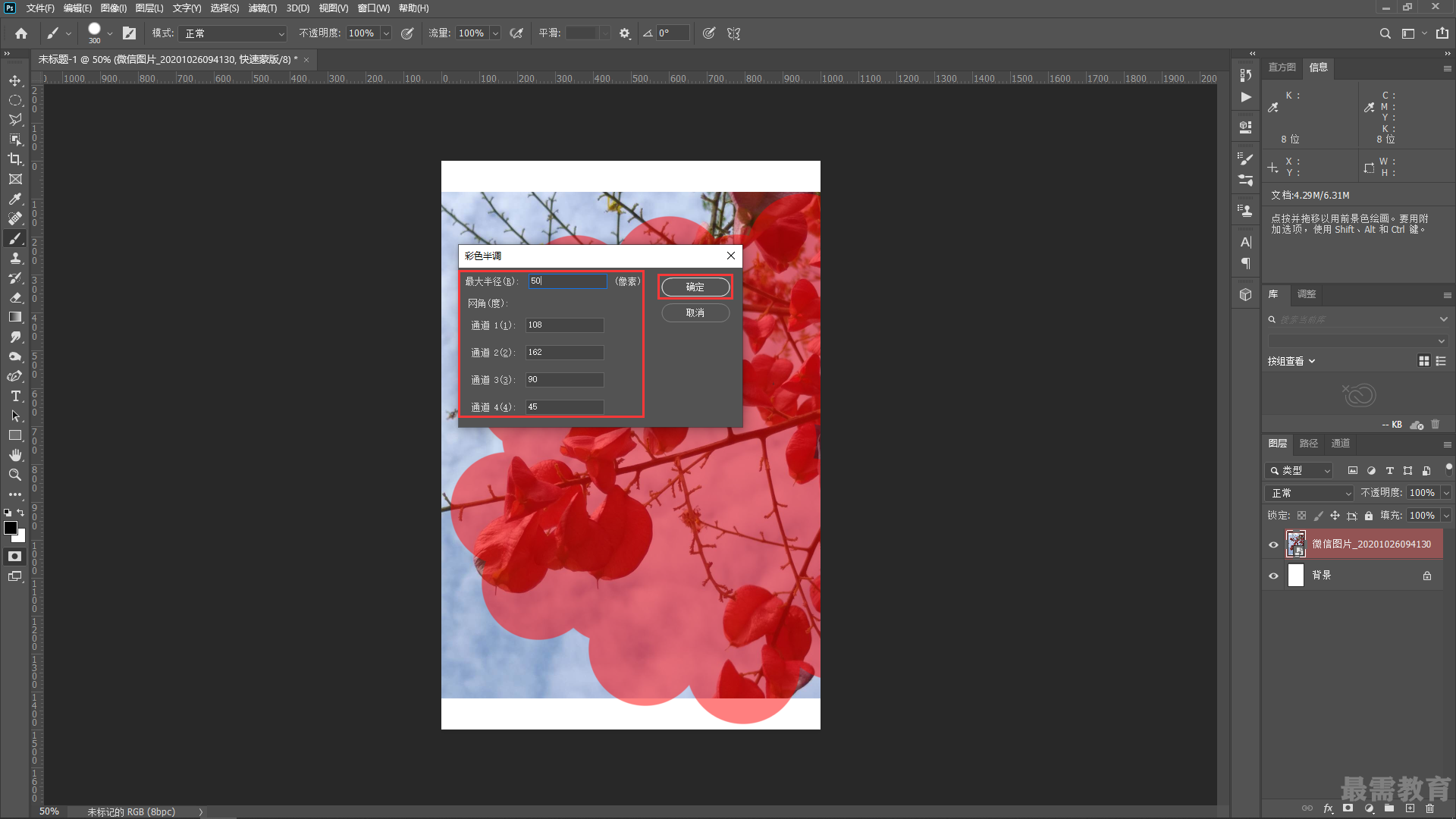Toggle Quick Mask mode button
Screen dimensions: 1456x819
coord(15,557)
